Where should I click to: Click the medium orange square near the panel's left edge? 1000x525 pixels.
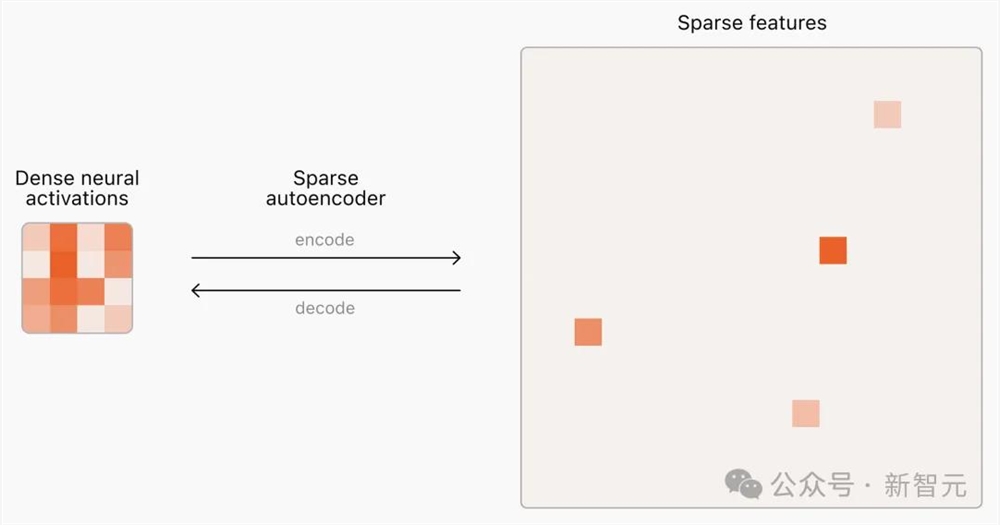[588, 332]
